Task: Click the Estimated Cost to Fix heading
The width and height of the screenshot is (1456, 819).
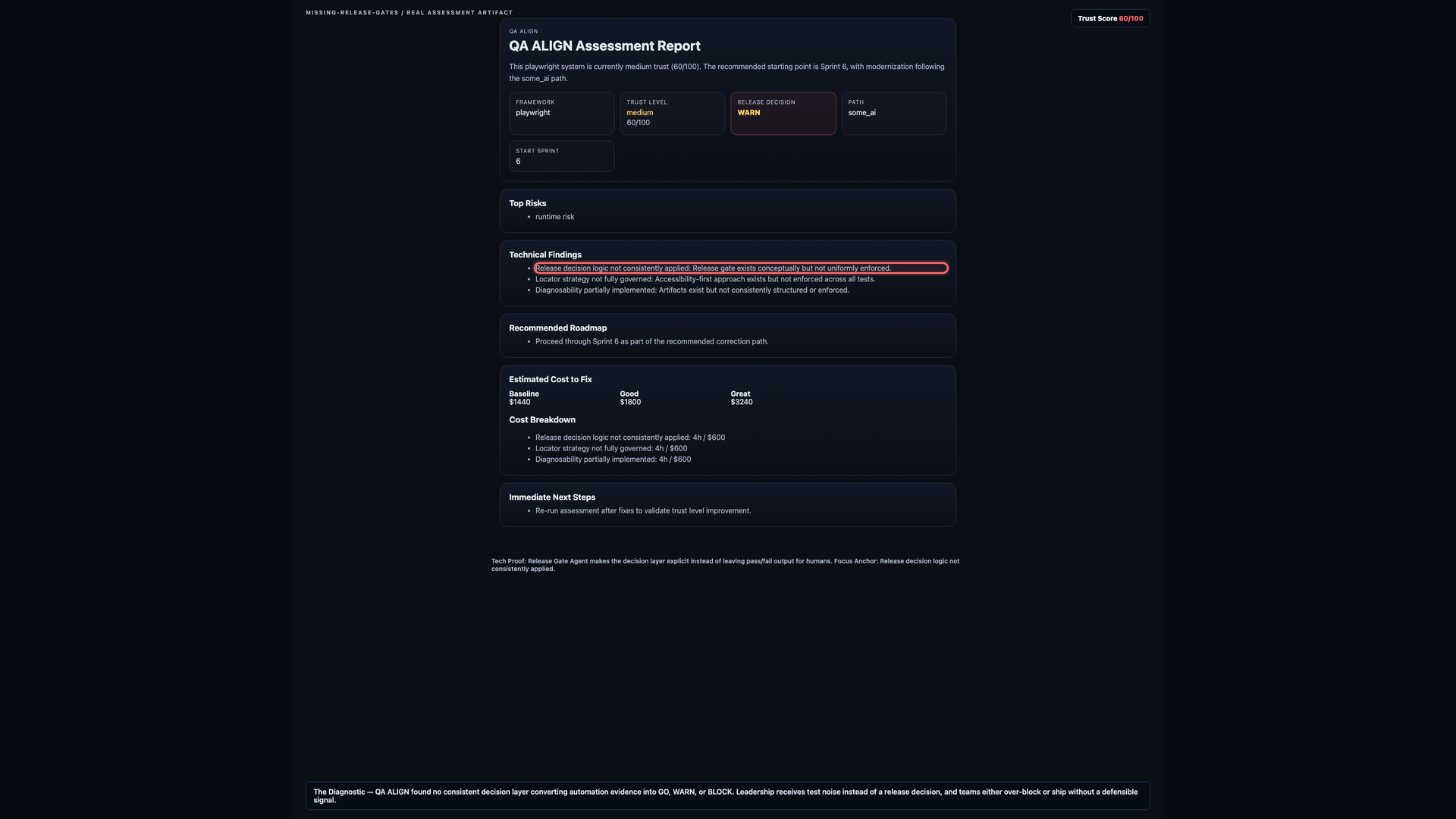Action: click(551, 380)
